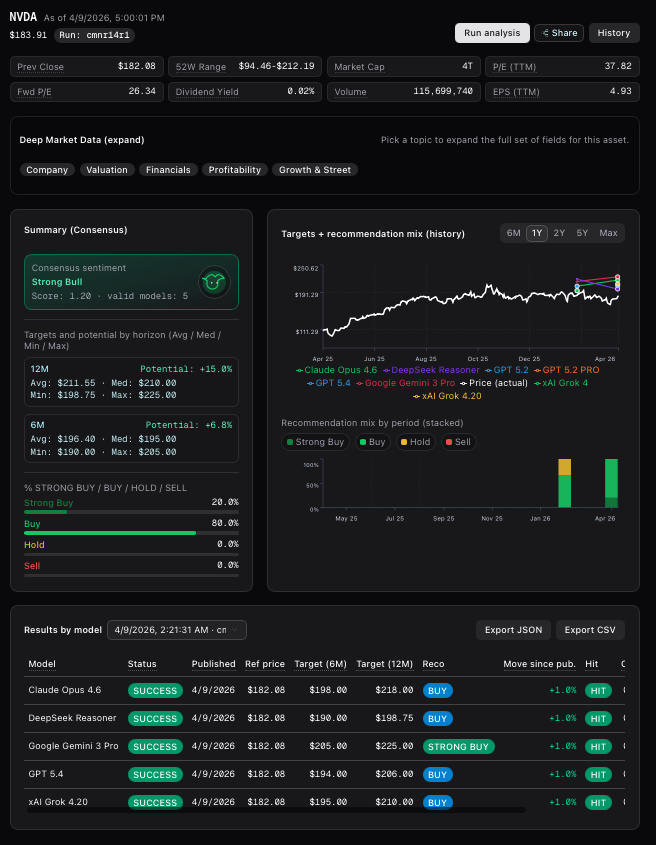
Task: Toggle Hold recommendation filter chip
Action: [x=416, y=442]
